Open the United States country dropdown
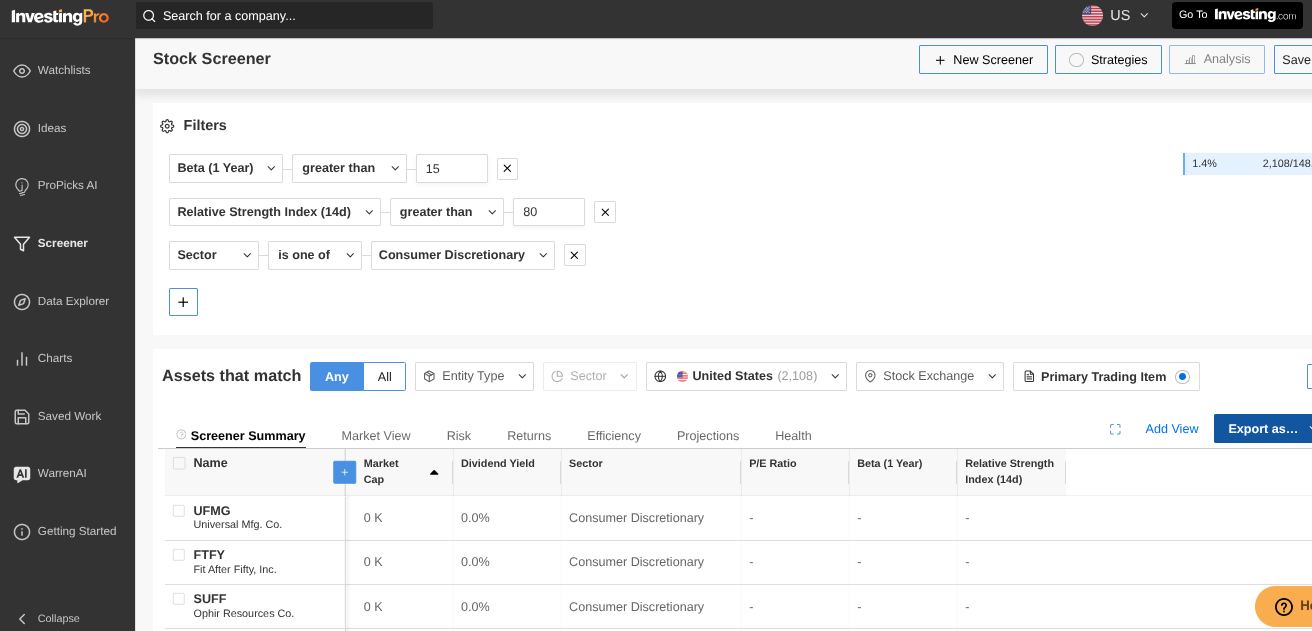Screen dimensions: 1312x631 click(746, 376)
